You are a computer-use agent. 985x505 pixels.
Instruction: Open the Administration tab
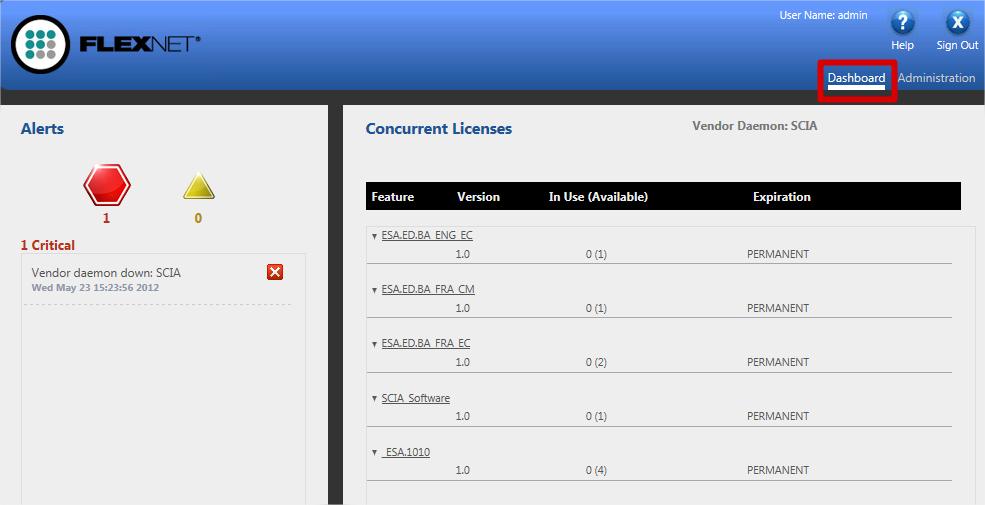[x=936, y=78]
